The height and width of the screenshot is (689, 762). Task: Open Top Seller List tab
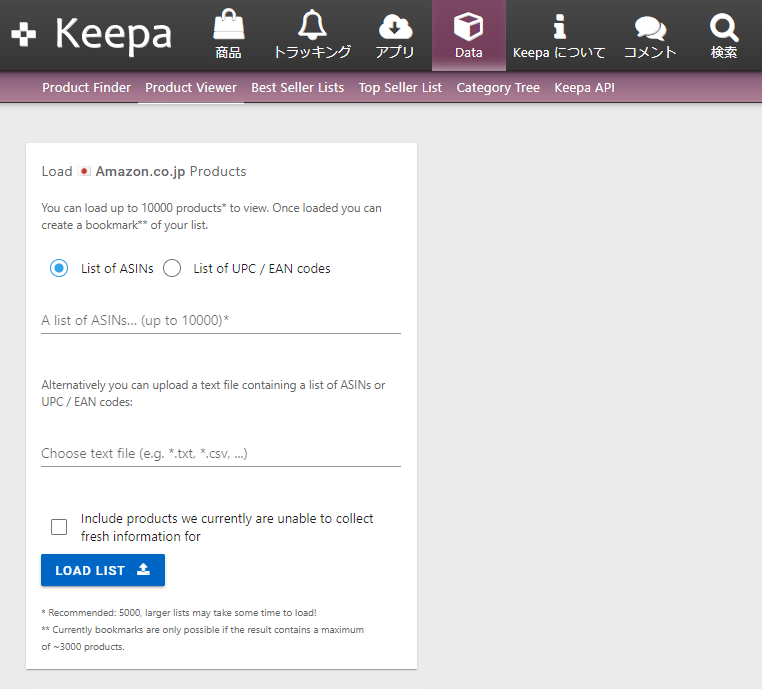click(400, 87)
